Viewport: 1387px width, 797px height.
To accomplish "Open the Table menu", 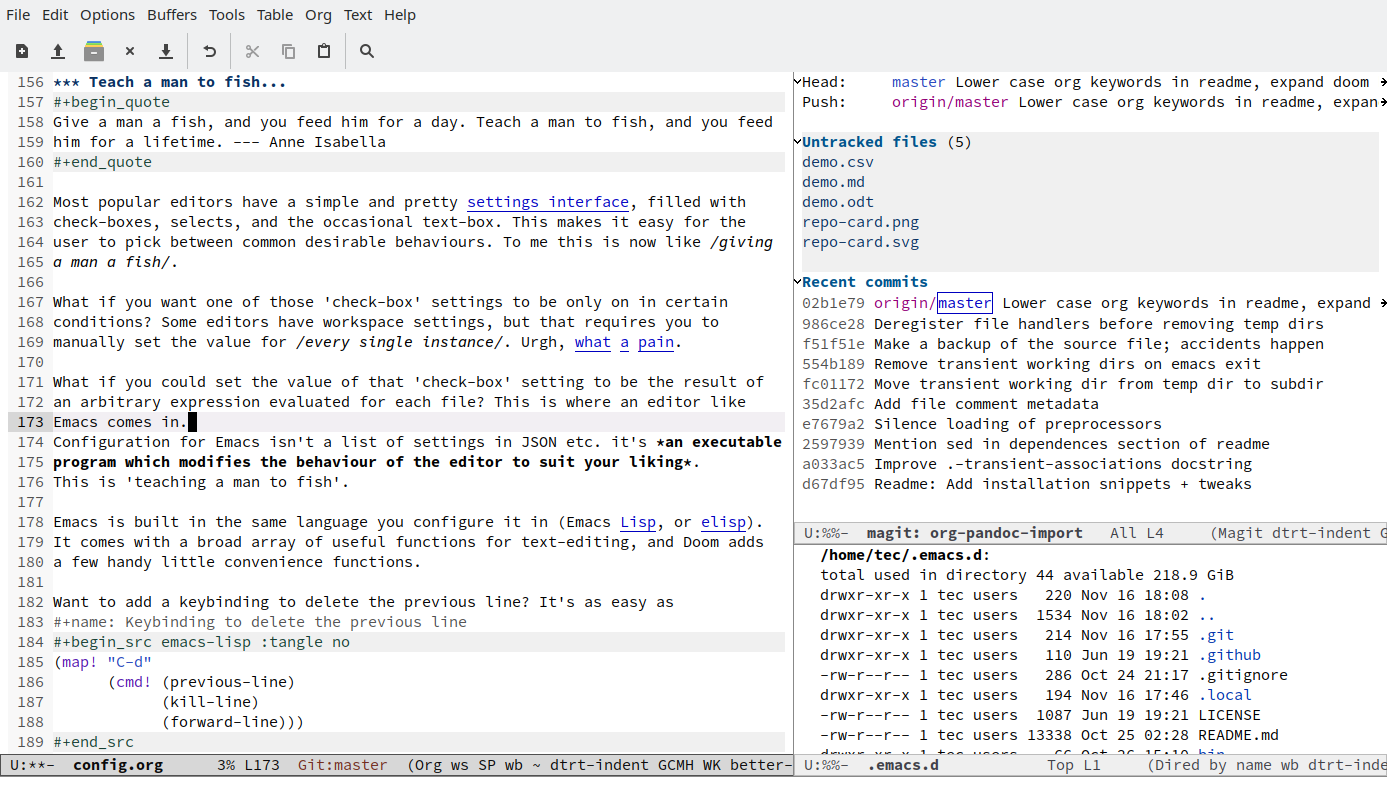I will pos(275,14).
